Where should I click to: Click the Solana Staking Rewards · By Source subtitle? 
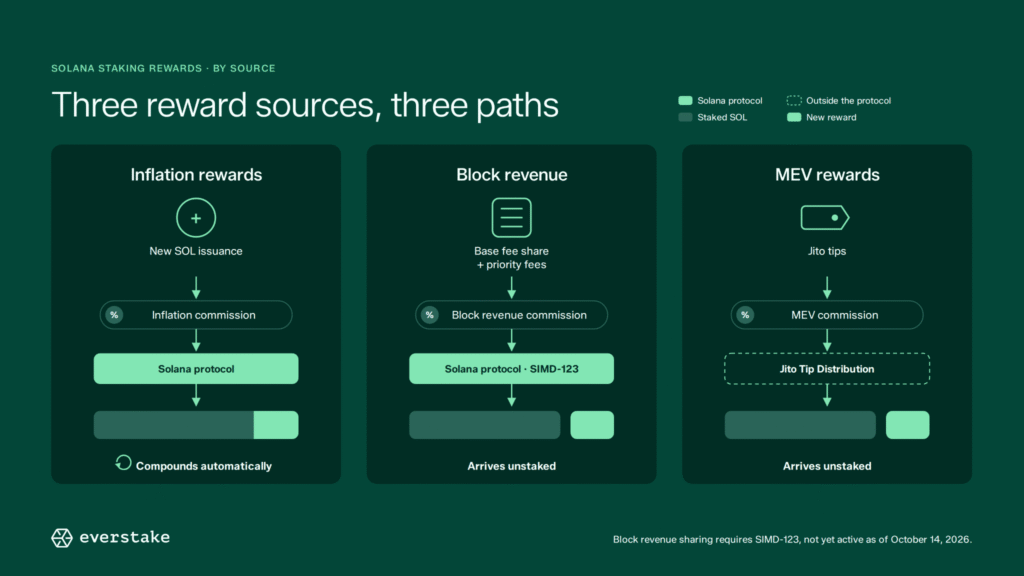(163, 69)
